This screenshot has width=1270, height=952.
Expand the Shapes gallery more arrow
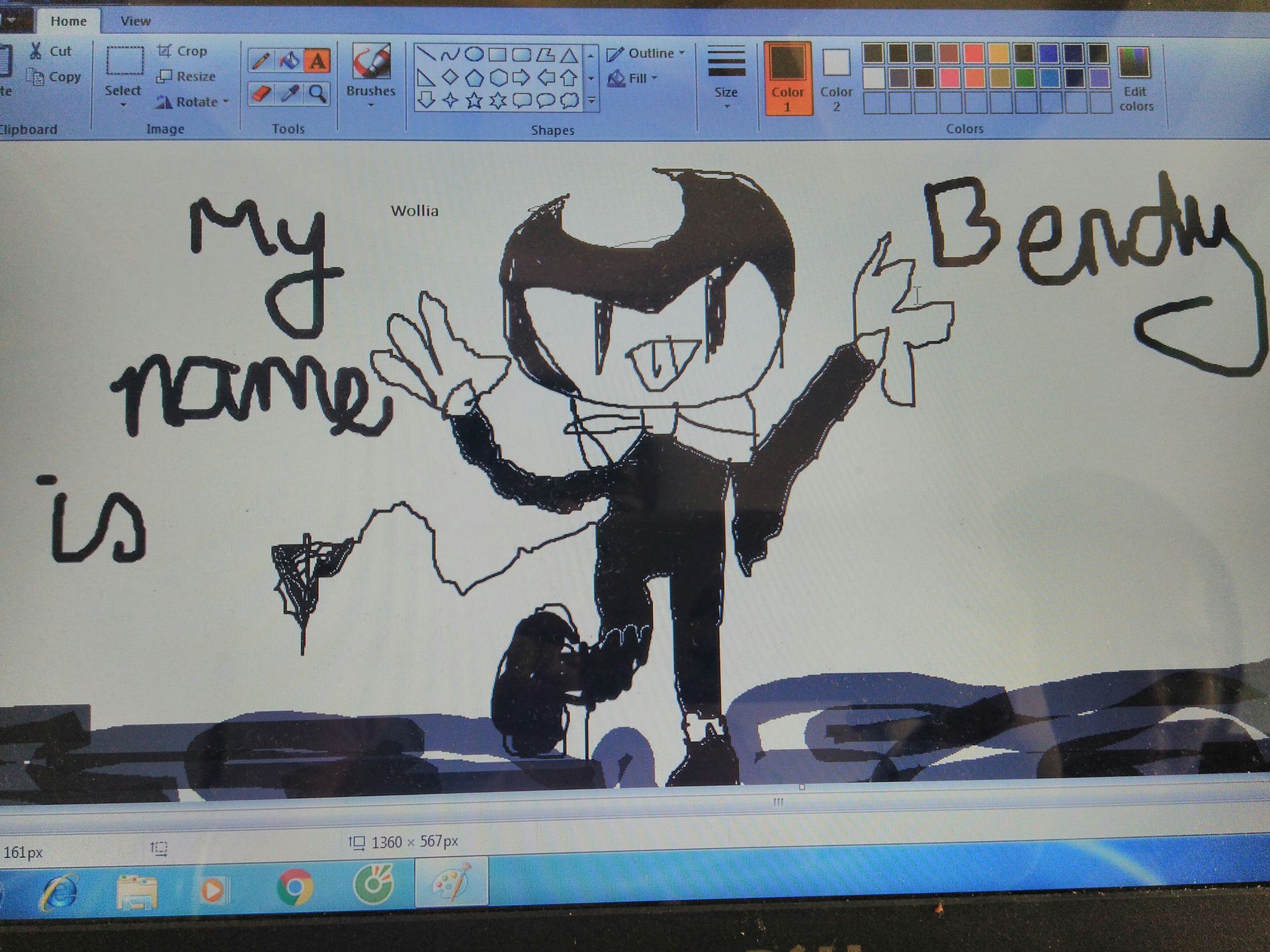[591, 101]
